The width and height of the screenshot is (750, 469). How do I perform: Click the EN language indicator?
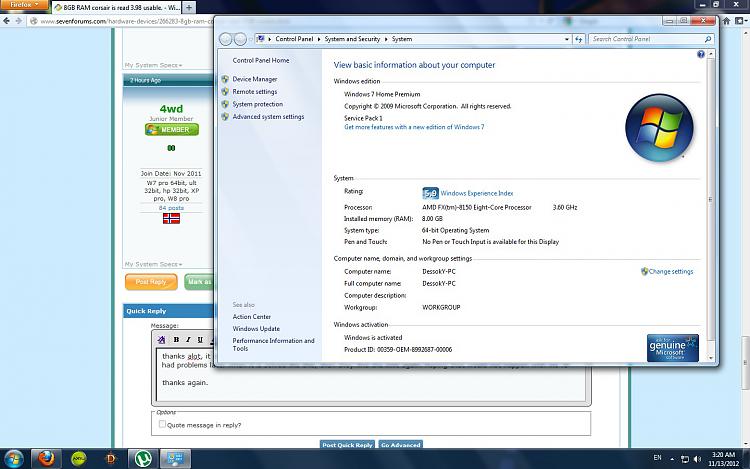[658, 458]
